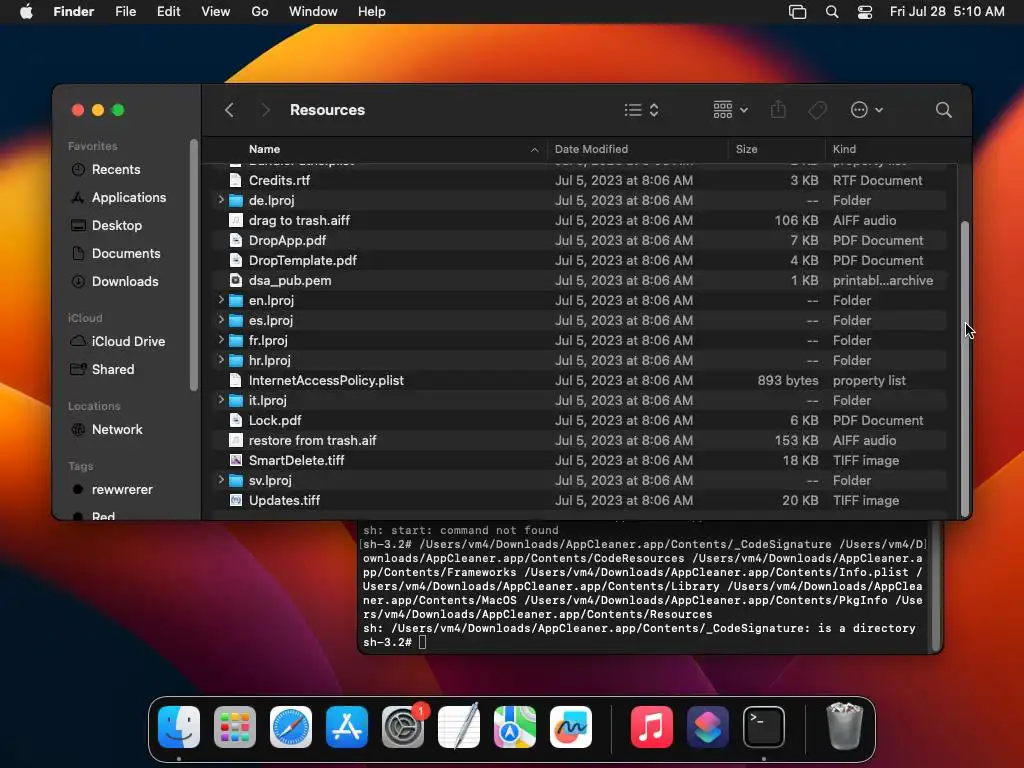Image resolution: width=1024 pixels, height=768 pixels.
Task: Select Network under Locations
Action: [117, 430]
